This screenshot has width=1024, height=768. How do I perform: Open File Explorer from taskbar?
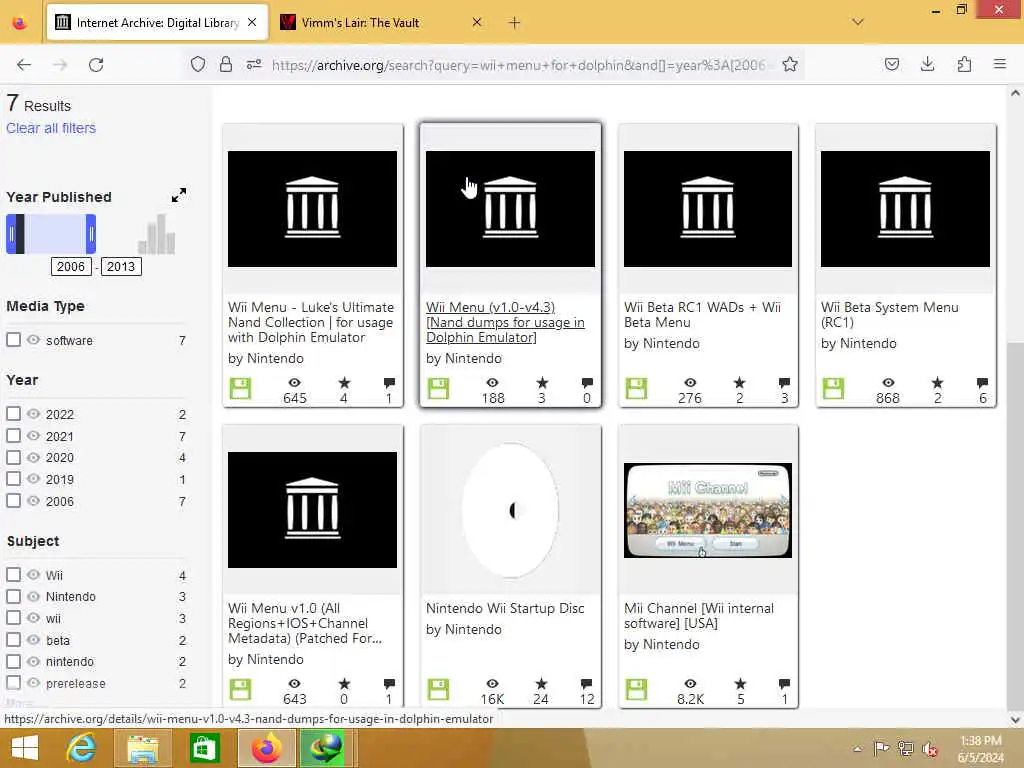pyautogui.click(x=143, y=748)
